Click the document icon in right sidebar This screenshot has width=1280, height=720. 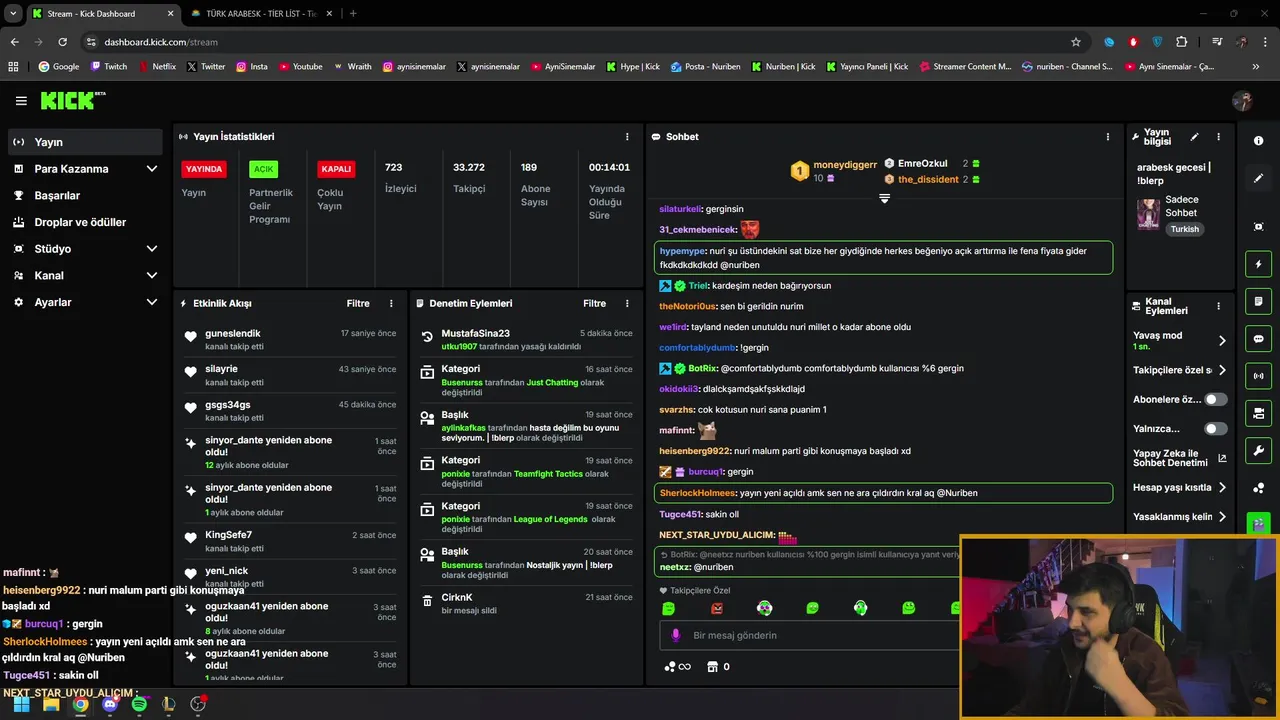tap(1258, 301)
